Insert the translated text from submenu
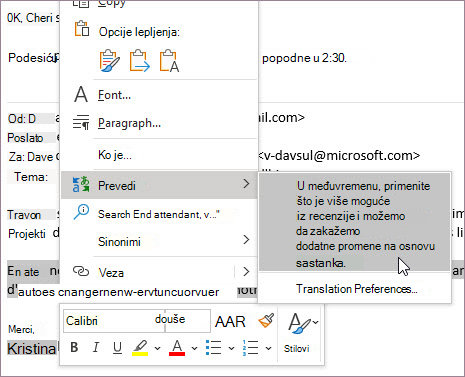 click(x=355, y=222)
